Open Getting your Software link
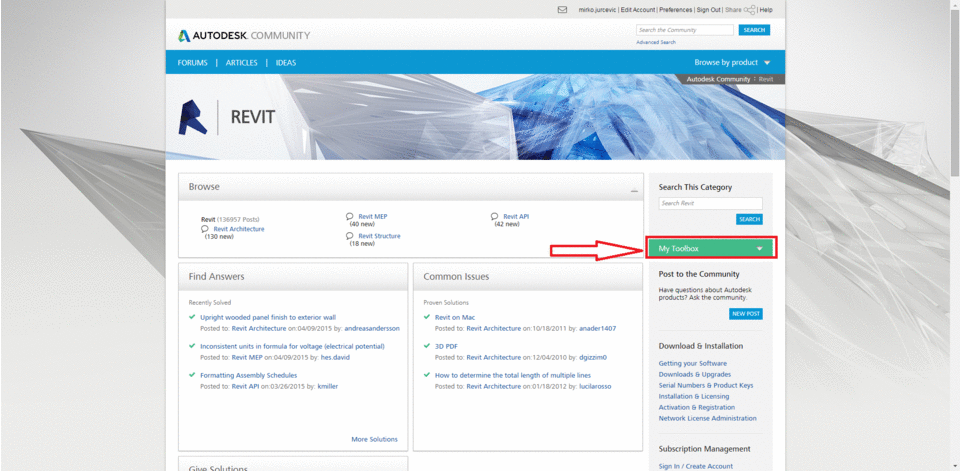The width and height of the screenshot is (960, 471). (x=692, y=363)
